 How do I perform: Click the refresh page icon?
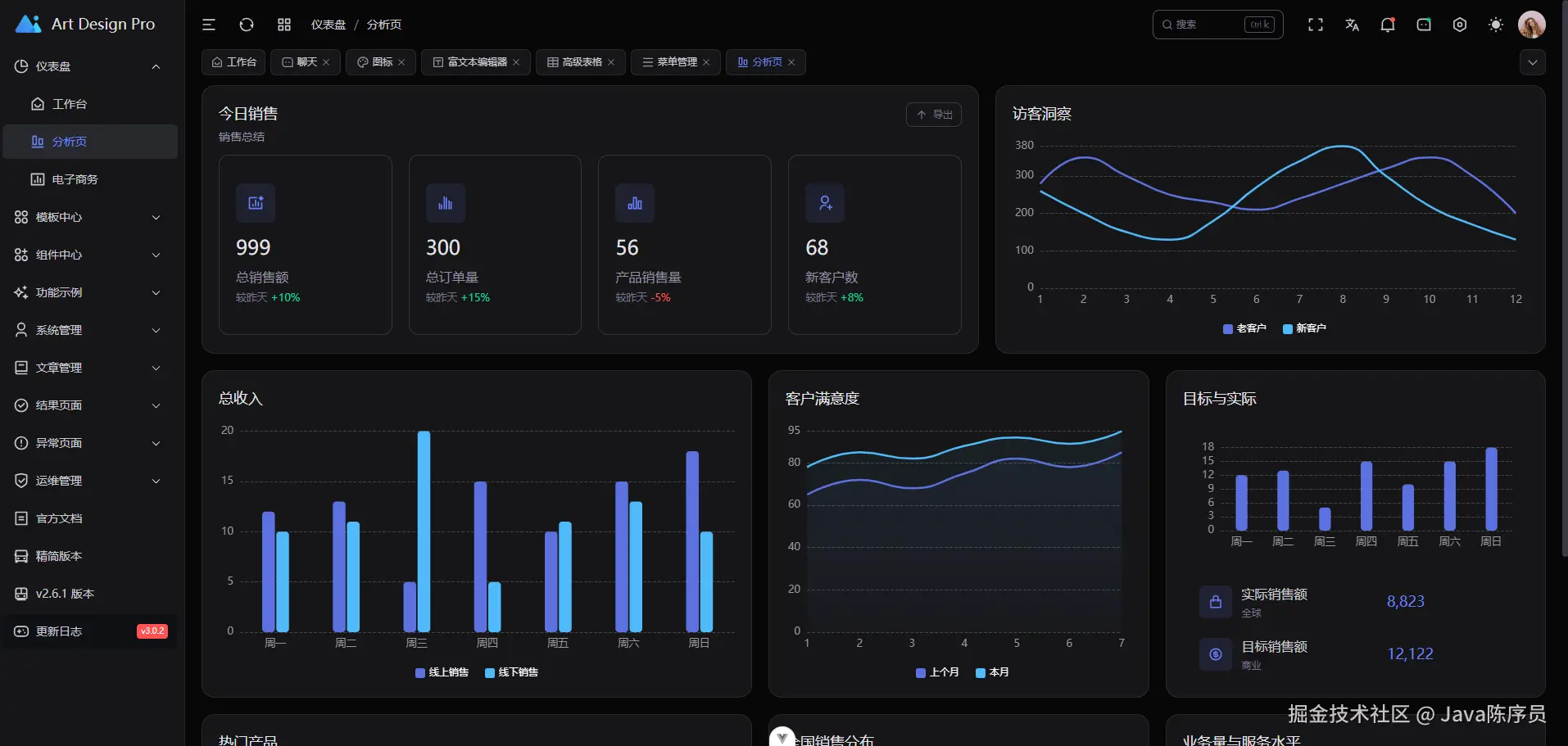coord(247,25)
